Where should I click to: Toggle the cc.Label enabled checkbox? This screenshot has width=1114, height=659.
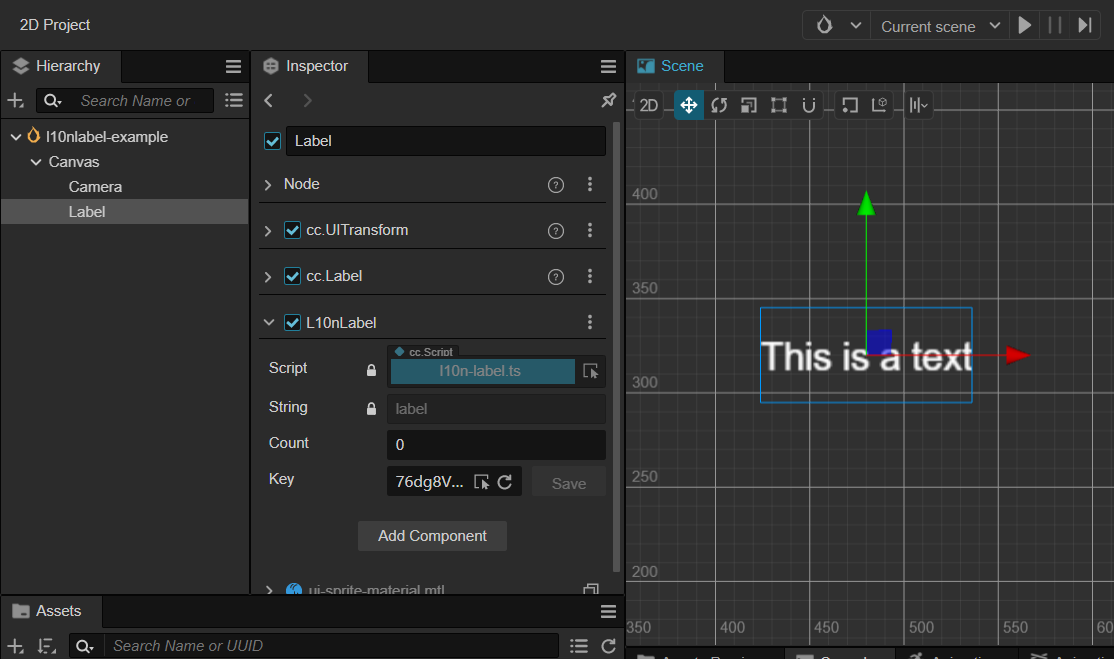click(x=292, y=276)
